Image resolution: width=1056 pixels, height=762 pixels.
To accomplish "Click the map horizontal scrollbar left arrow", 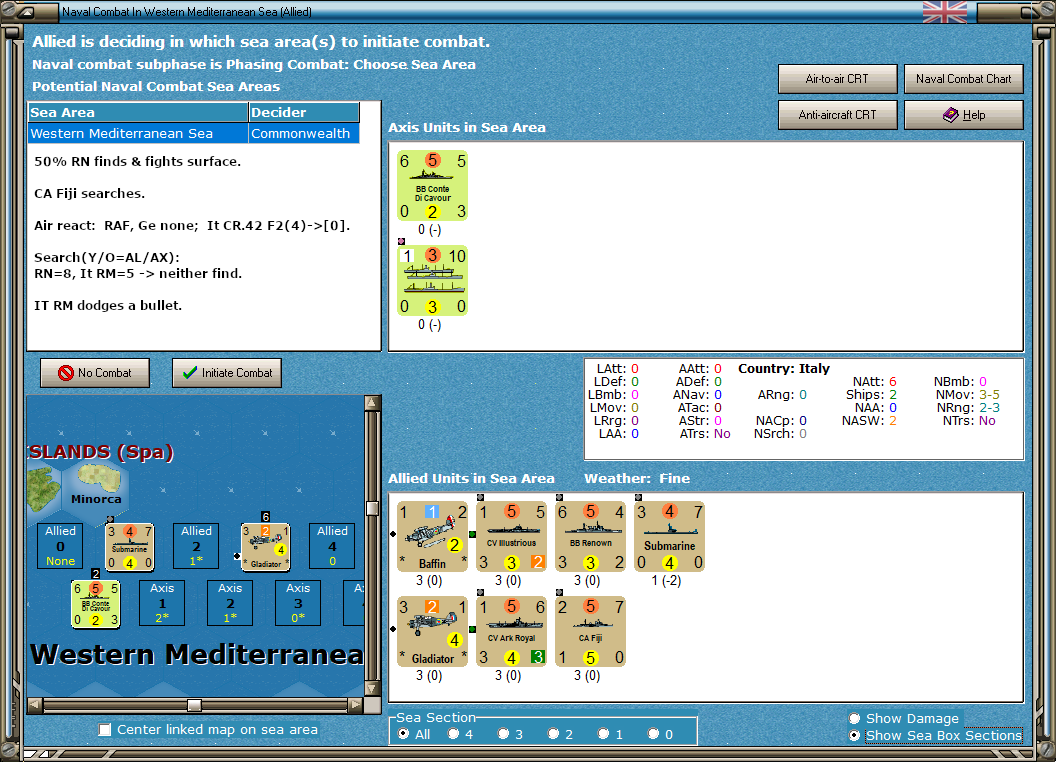I will pyautogui.click(x=35, y=705).
